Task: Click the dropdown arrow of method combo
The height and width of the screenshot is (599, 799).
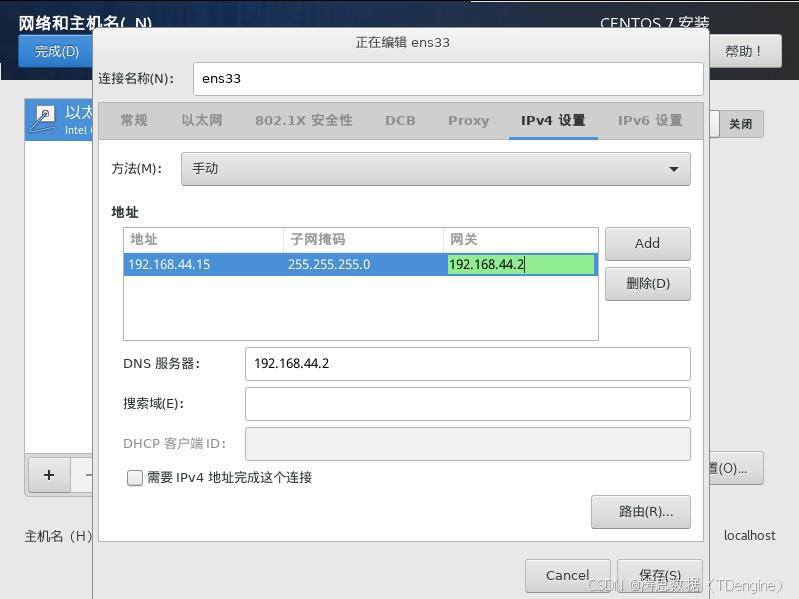Action: click(674, 169)
